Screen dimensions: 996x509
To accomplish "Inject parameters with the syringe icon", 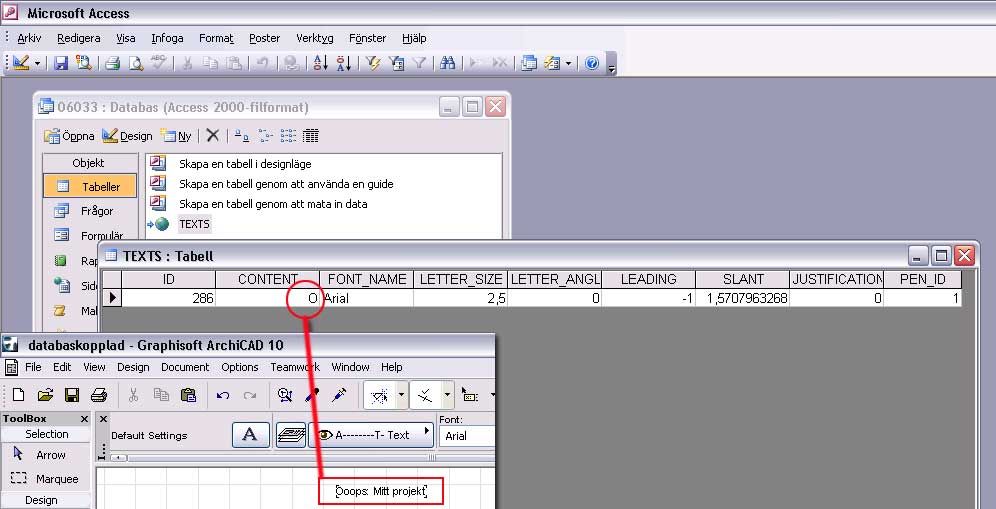I will [339, 395].
